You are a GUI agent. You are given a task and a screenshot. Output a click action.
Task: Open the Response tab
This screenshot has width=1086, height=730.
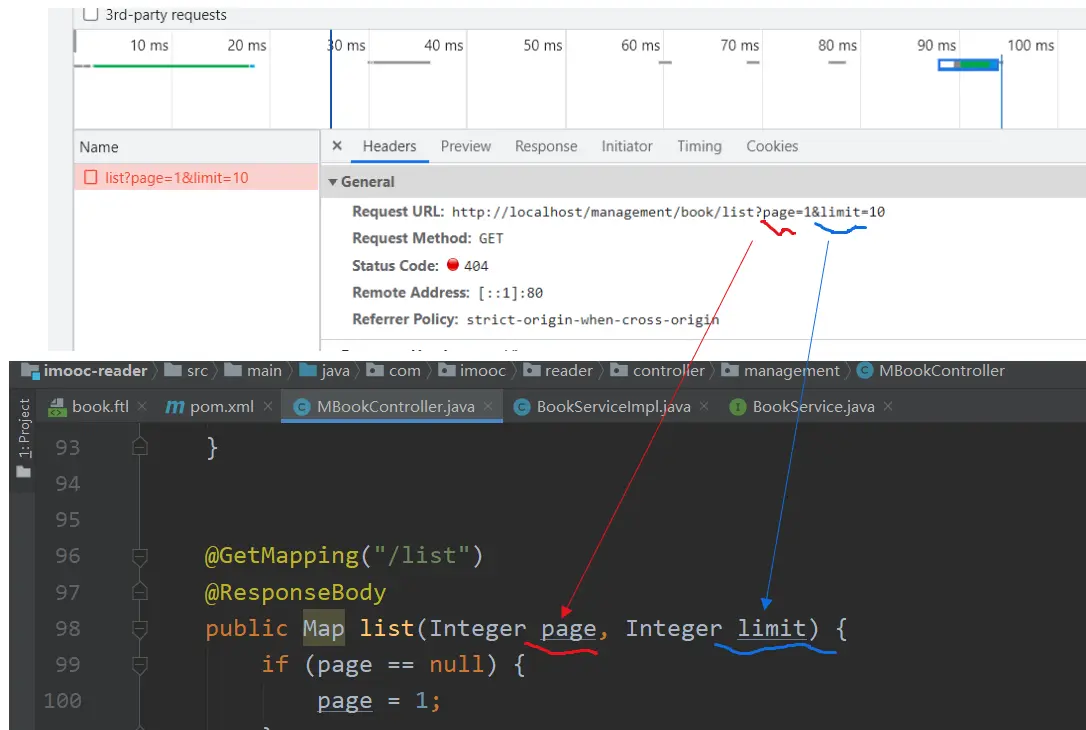pos(546,146)
